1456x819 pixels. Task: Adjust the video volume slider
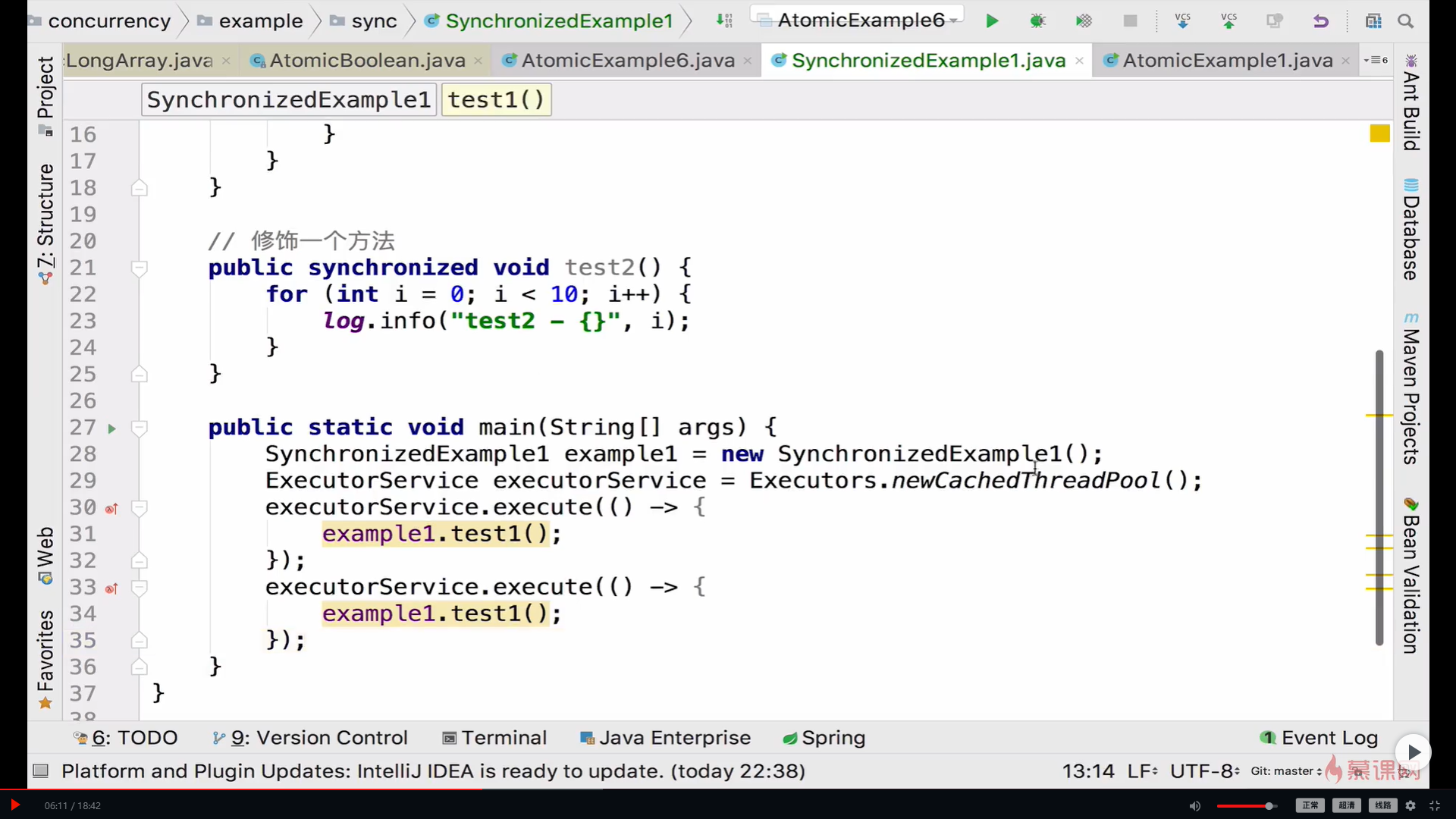click(x=1247, y=805)
